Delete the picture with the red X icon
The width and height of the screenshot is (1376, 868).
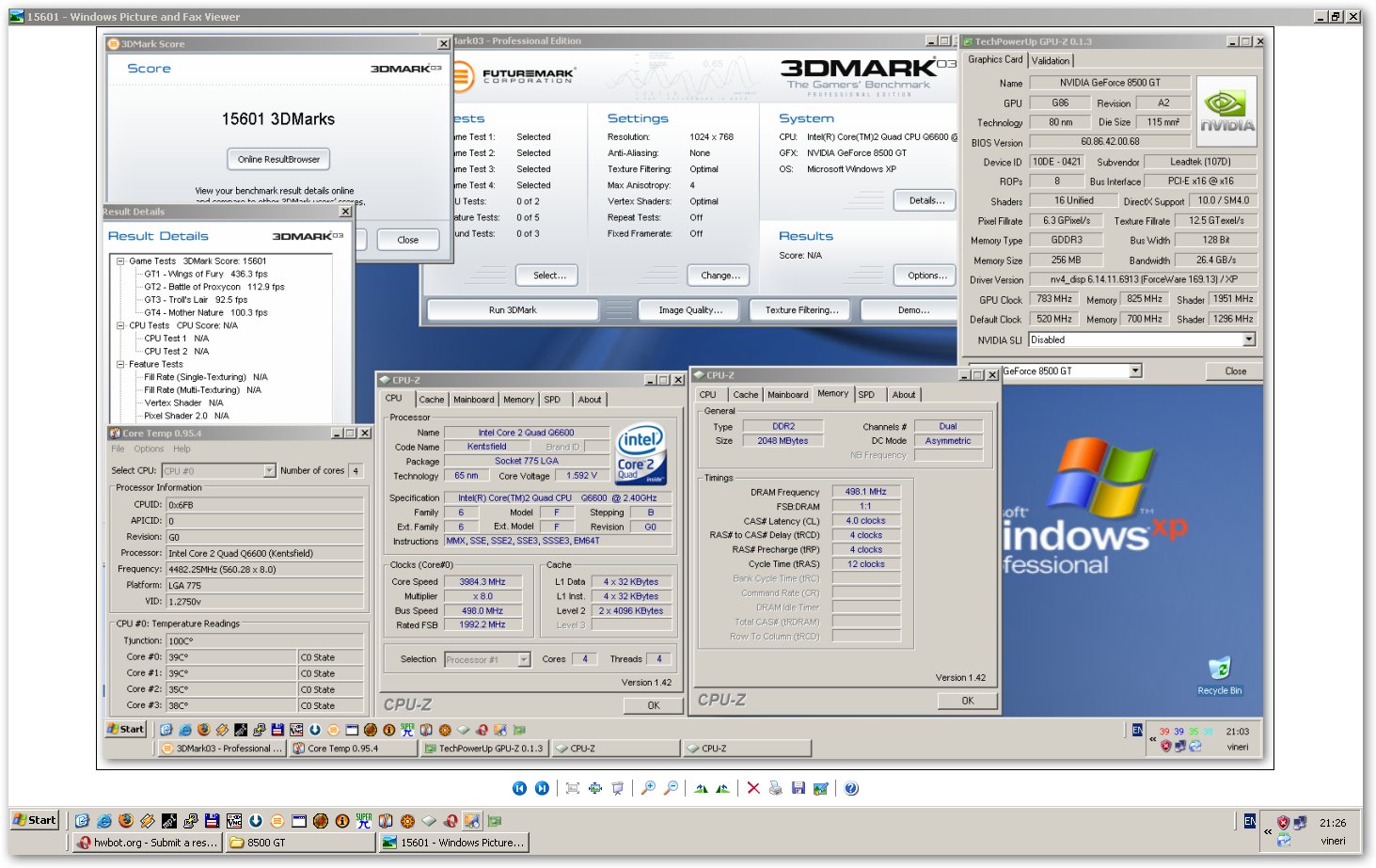coord(753,788)
